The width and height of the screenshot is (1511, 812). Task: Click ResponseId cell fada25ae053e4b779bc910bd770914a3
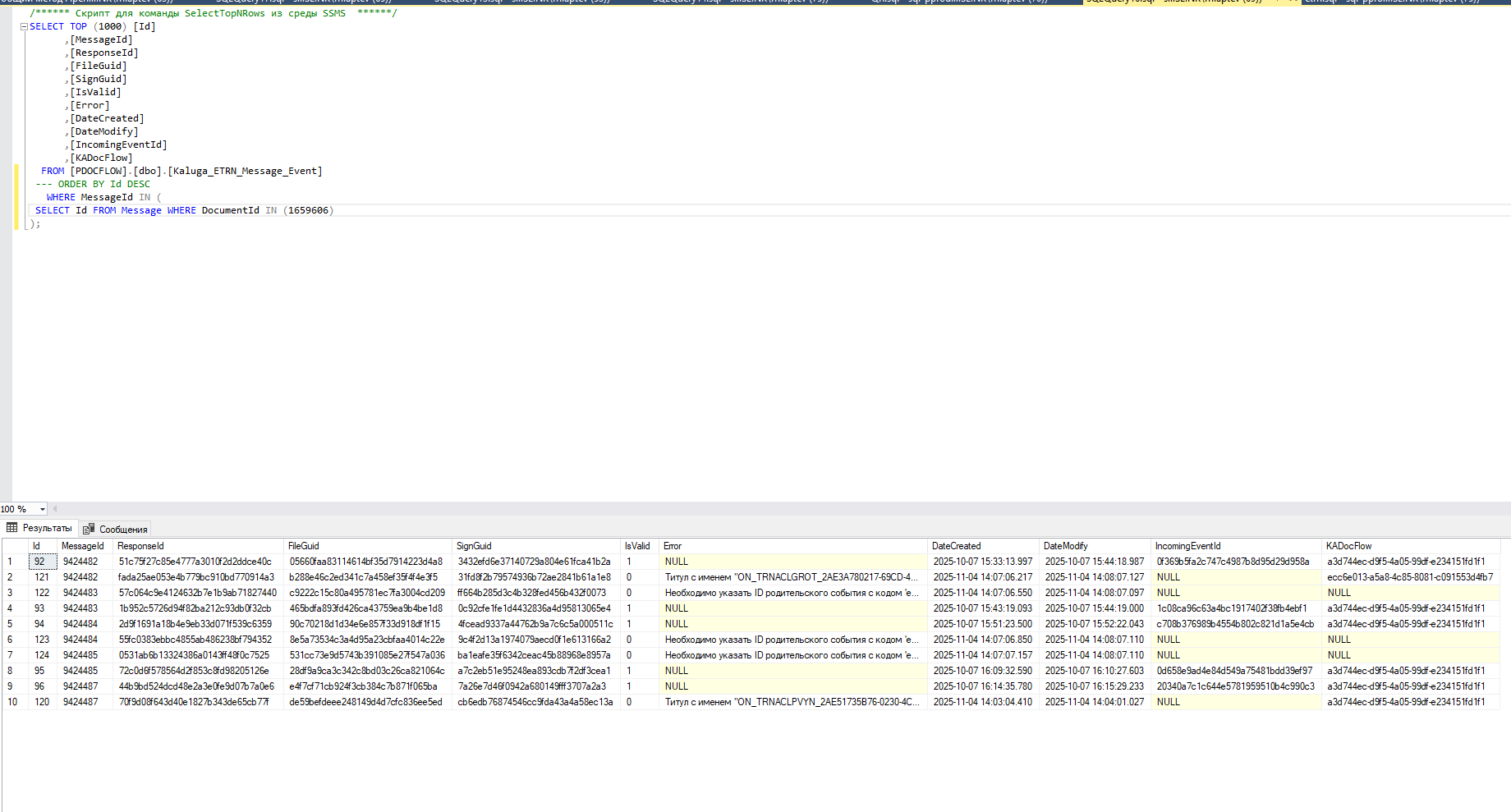[198, 577]
